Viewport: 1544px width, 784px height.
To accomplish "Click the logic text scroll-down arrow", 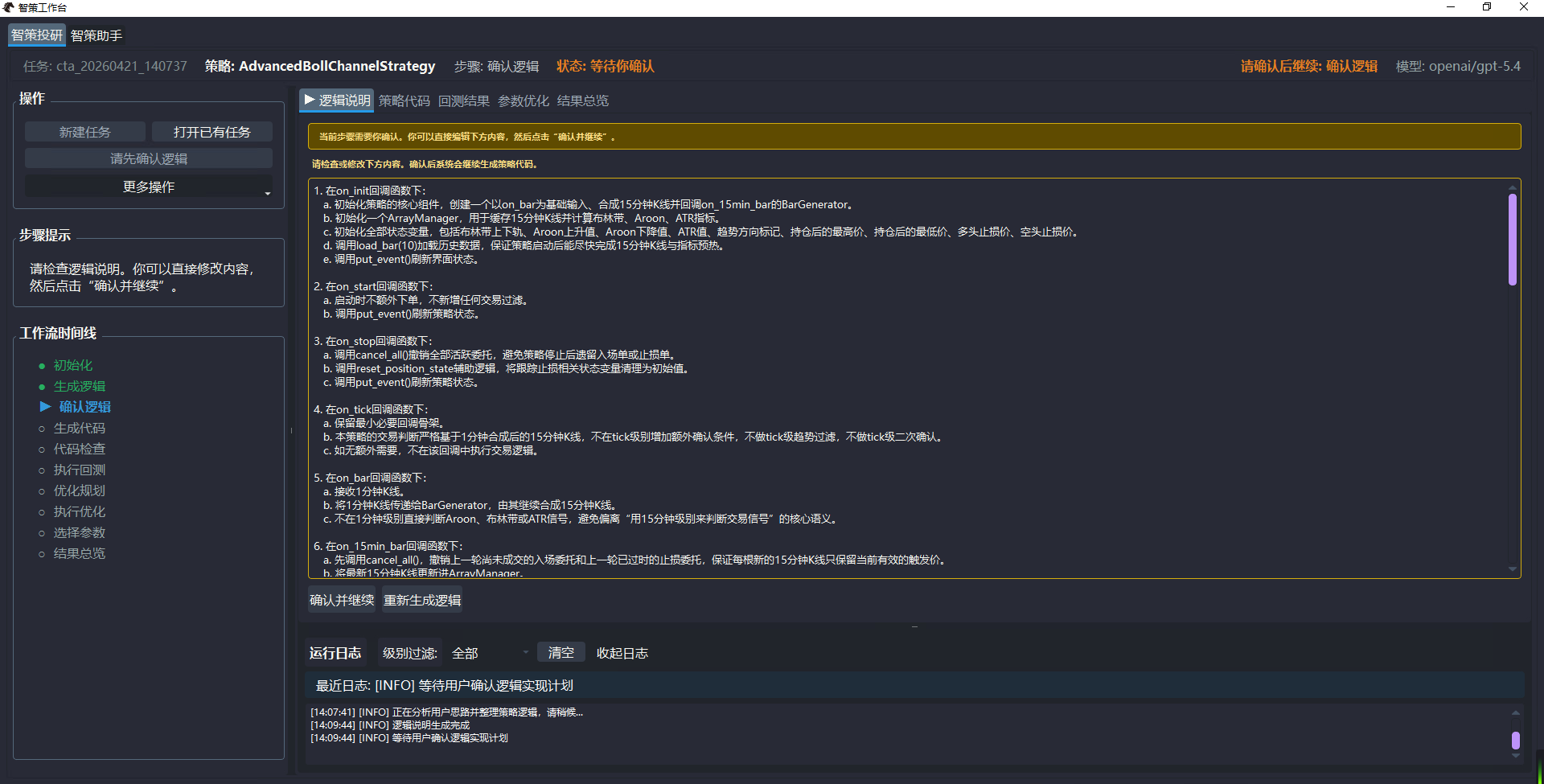I will 1513,569.
